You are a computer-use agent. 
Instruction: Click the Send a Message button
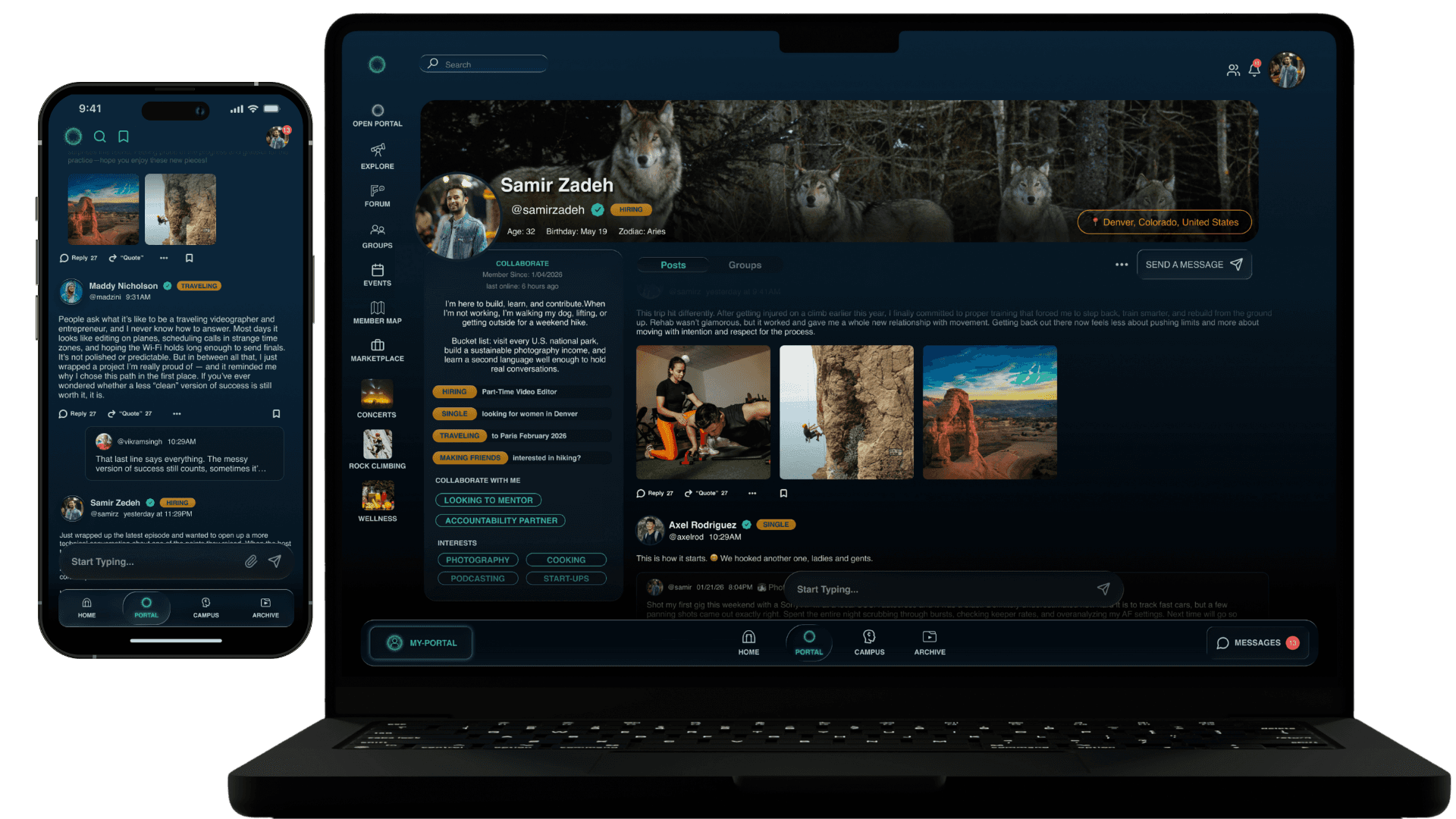pos(1194,265)
